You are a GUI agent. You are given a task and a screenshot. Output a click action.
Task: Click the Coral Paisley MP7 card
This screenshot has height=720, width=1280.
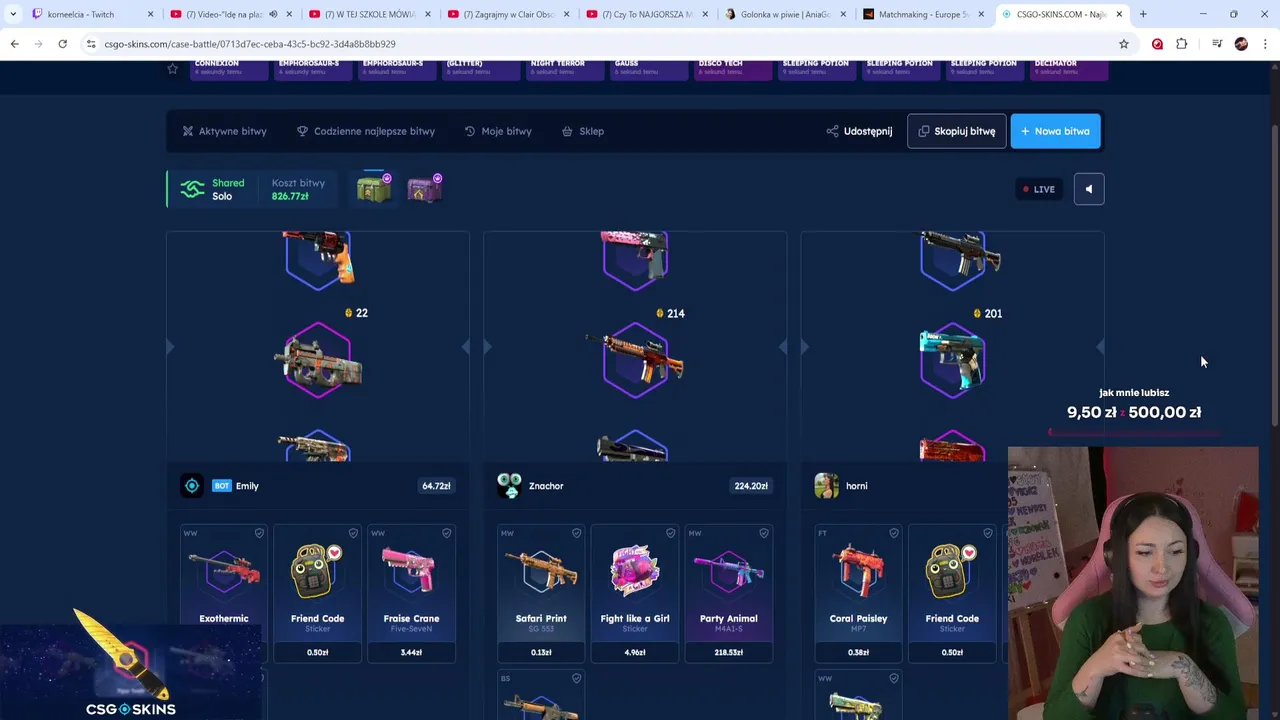[858, 593]
